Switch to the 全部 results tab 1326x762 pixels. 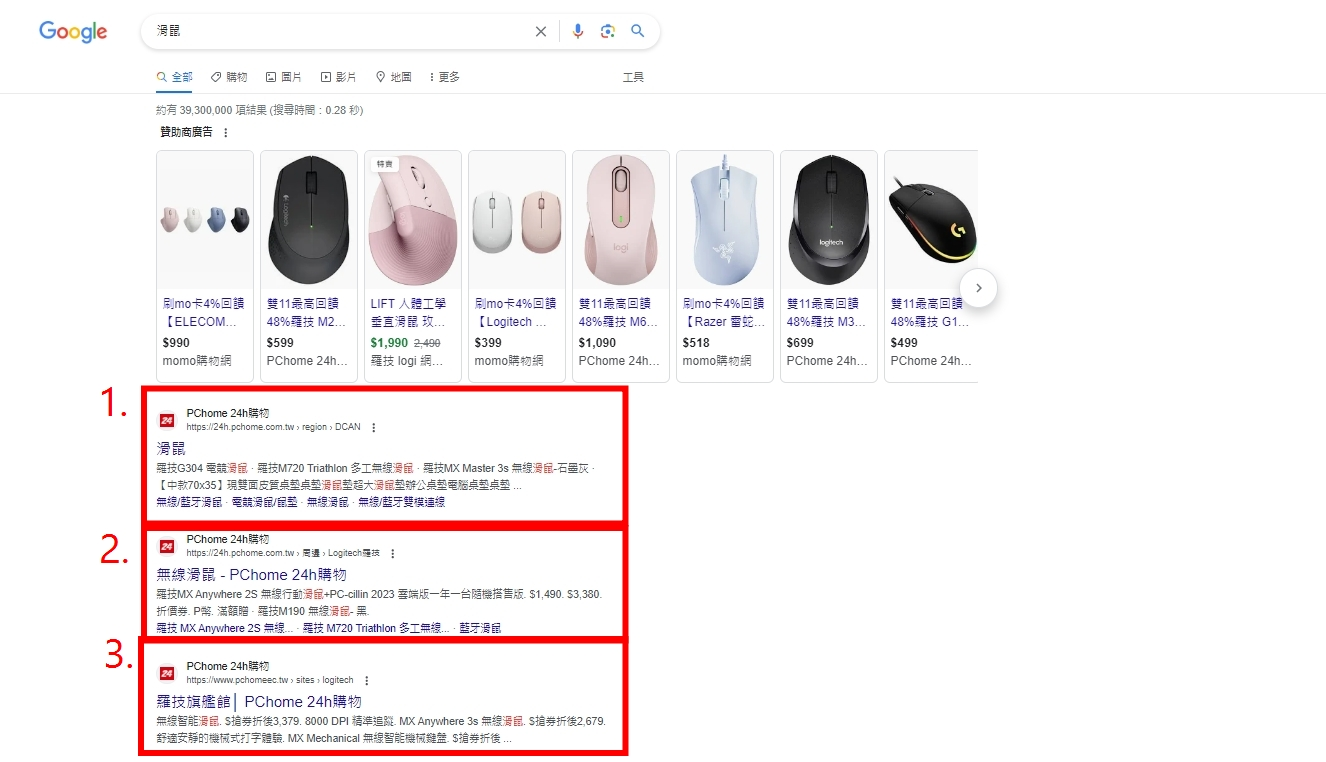(x=175, y=77)
